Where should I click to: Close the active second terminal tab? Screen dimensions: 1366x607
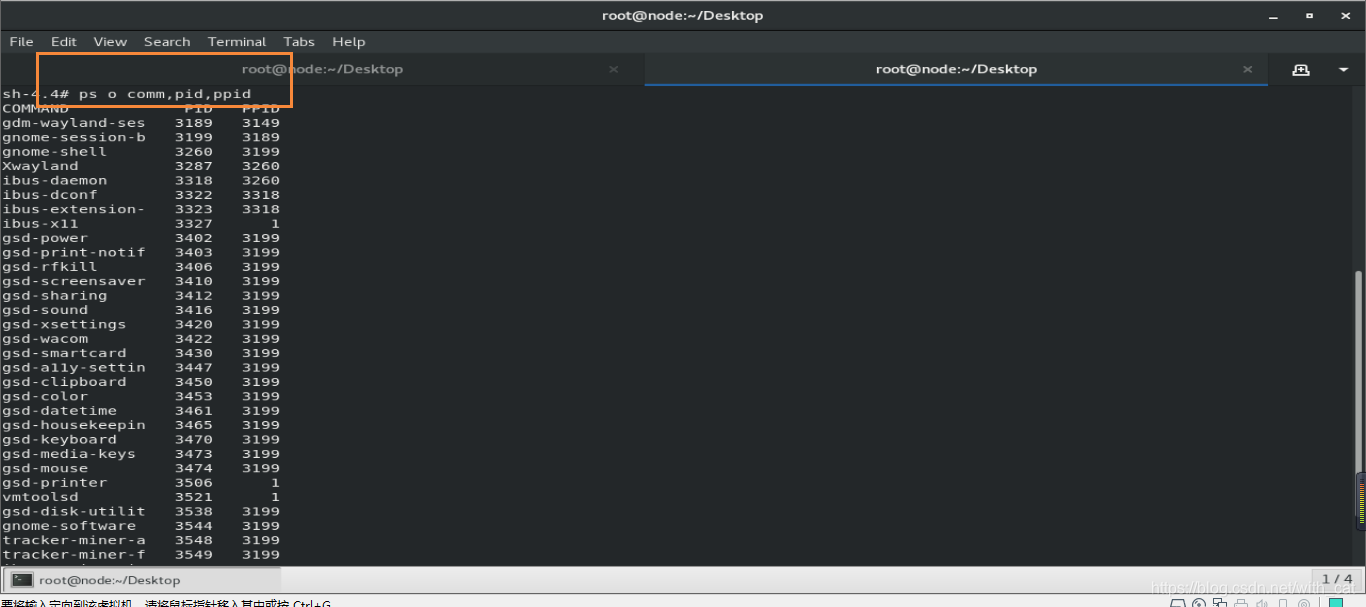click(x=1247, y=69)
